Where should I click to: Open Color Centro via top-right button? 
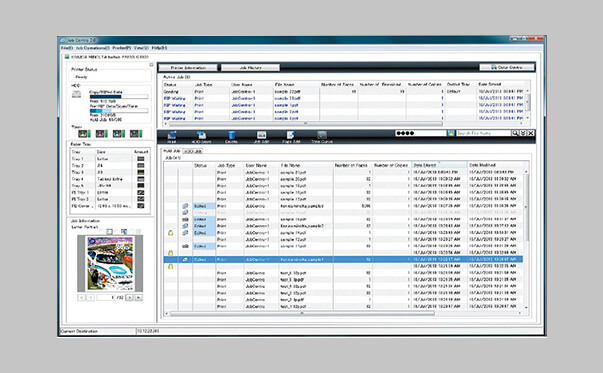506,67
